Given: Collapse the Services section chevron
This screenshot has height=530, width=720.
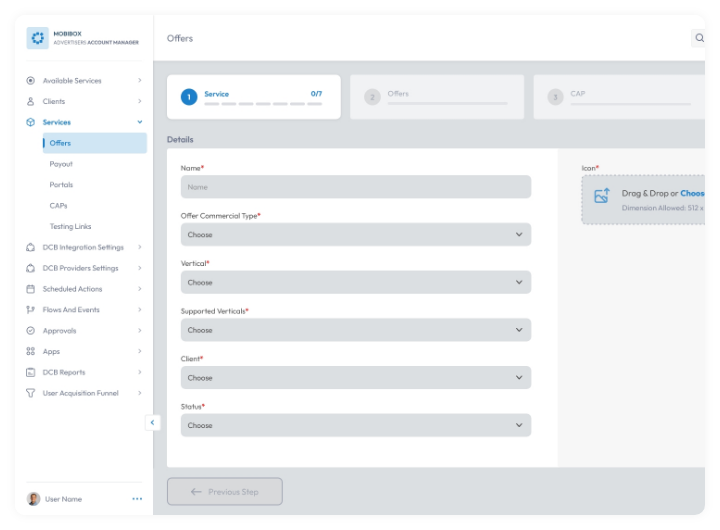Looking at the screenshot, I should [140, 122].
